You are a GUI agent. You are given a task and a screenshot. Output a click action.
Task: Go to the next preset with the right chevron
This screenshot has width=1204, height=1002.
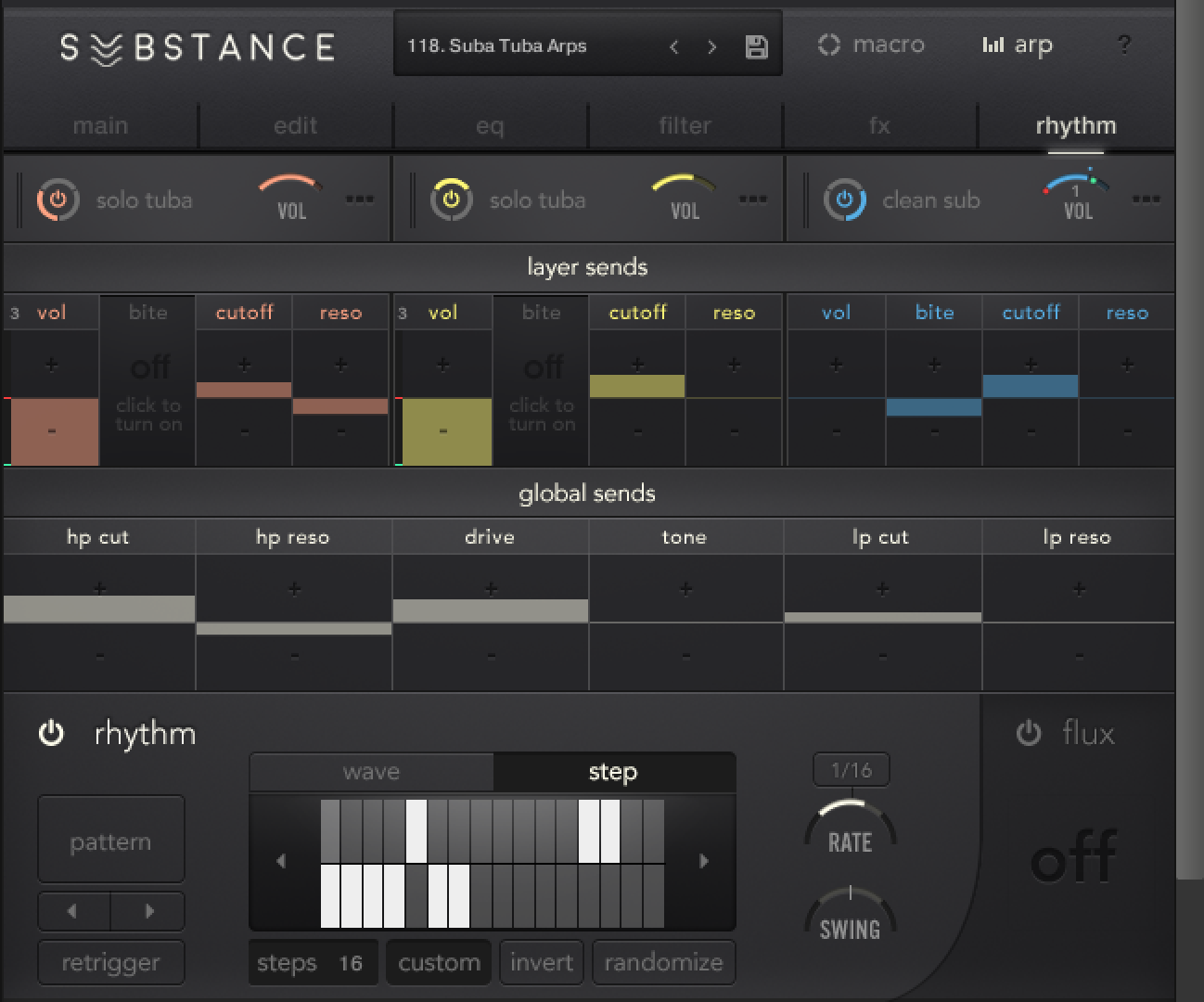click(x=712, y=45)
